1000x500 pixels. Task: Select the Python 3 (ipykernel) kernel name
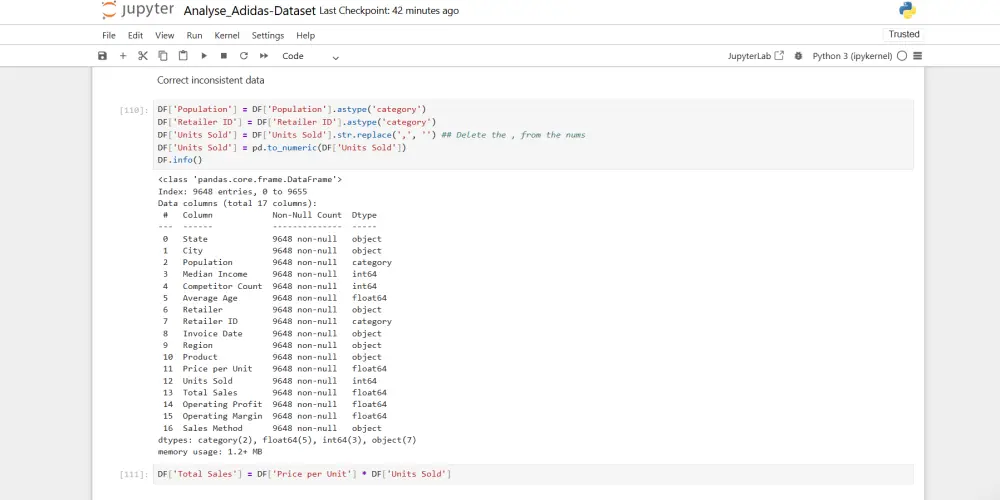(852, 56)
